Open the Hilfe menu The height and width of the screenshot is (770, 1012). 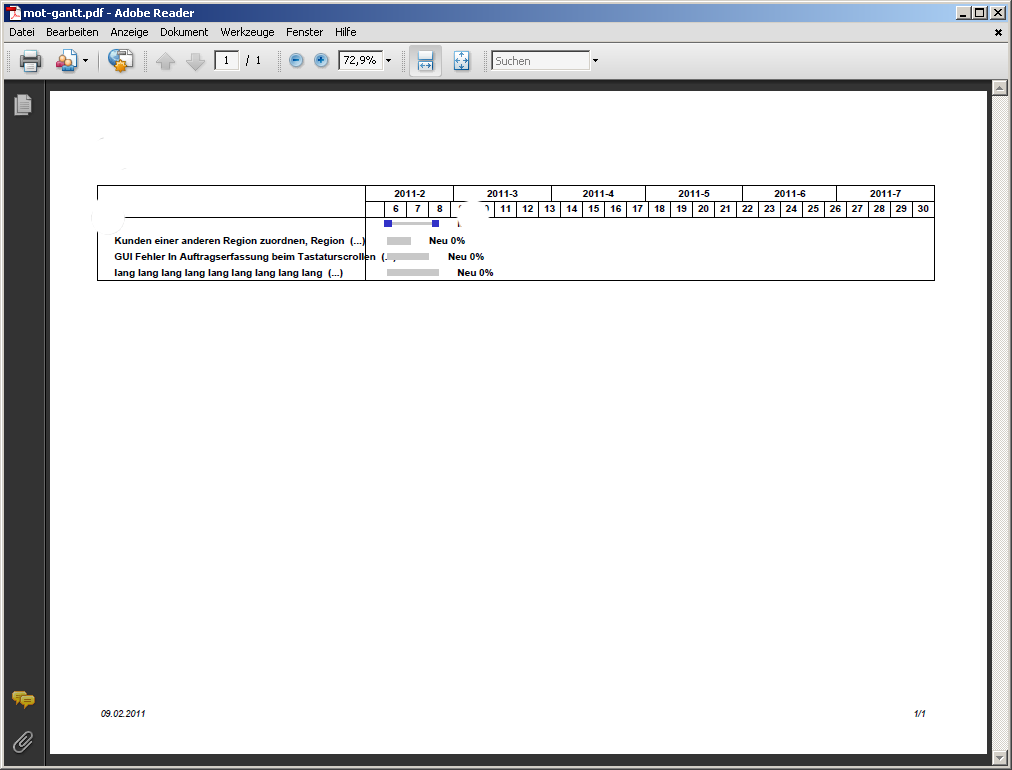tap(345, 32)
